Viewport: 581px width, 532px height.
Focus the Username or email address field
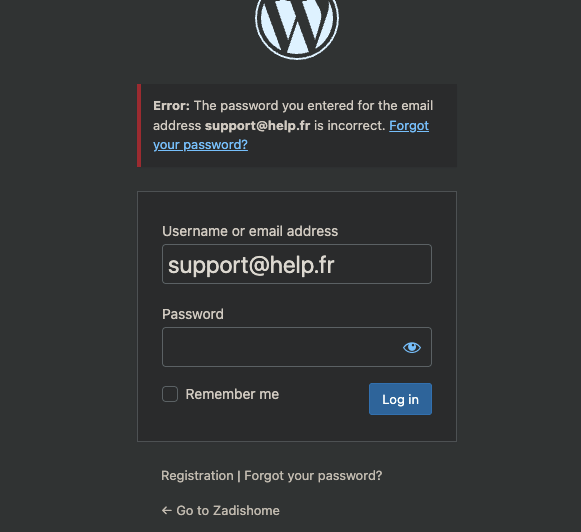[297, 264]
